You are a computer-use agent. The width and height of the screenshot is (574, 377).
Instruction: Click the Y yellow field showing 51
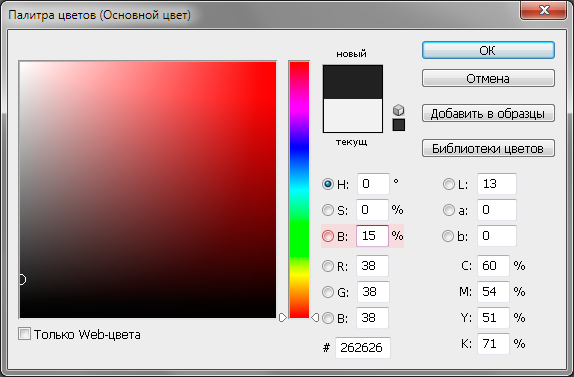pos(493,318)
